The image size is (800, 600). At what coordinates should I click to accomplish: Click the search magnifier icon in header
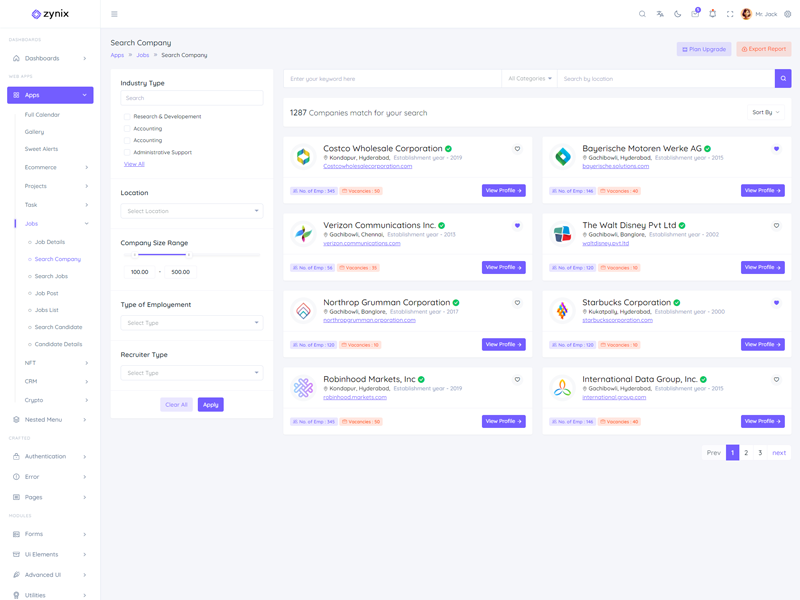pyautogui.click(x=642, y=14)
